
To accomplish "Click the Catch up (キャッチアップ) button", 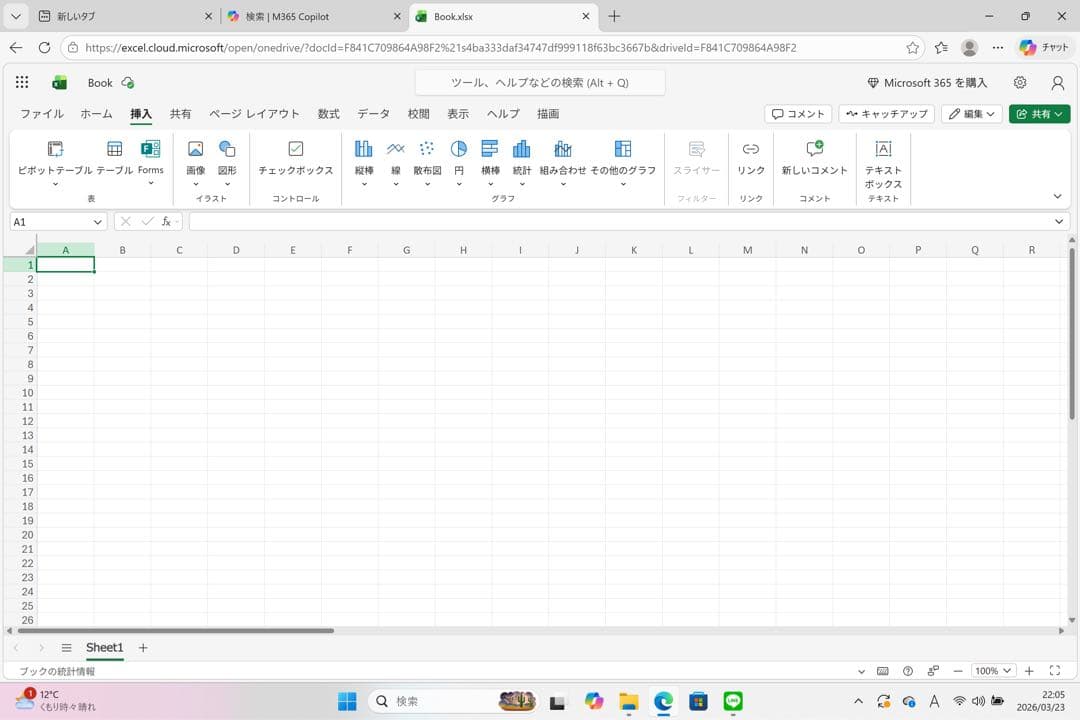I will (x=886, y=114).
